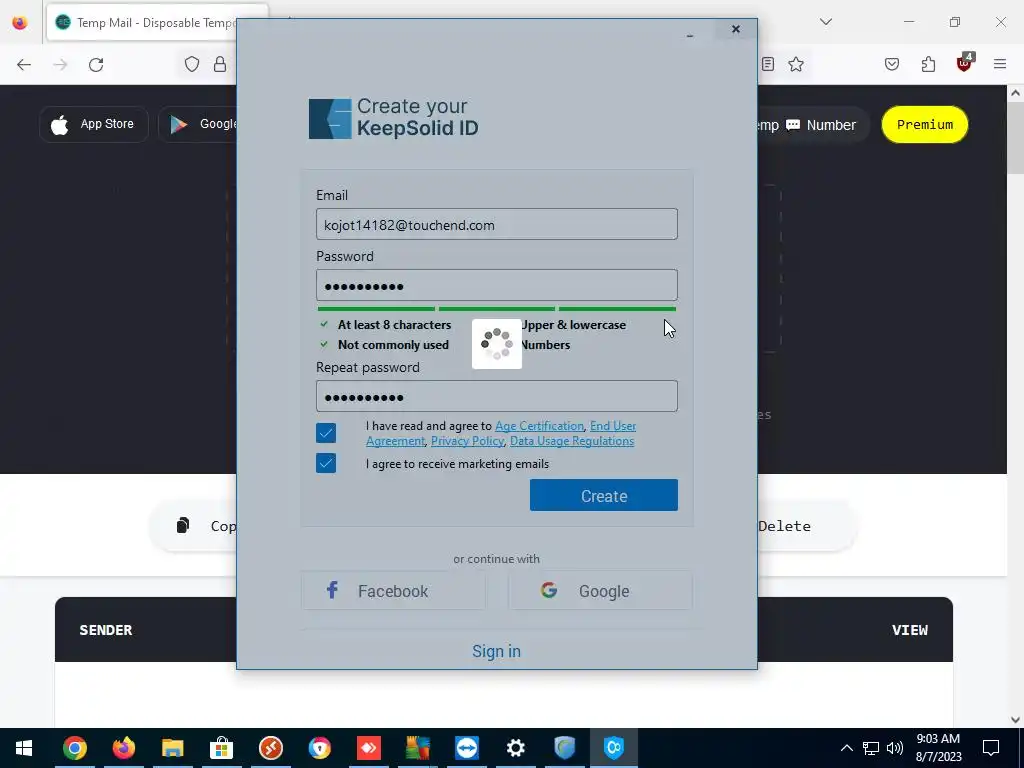Image resolution: width=1024 pixels, height=768 pixels.
Task: Click the Create button
Action: [603, 496]
